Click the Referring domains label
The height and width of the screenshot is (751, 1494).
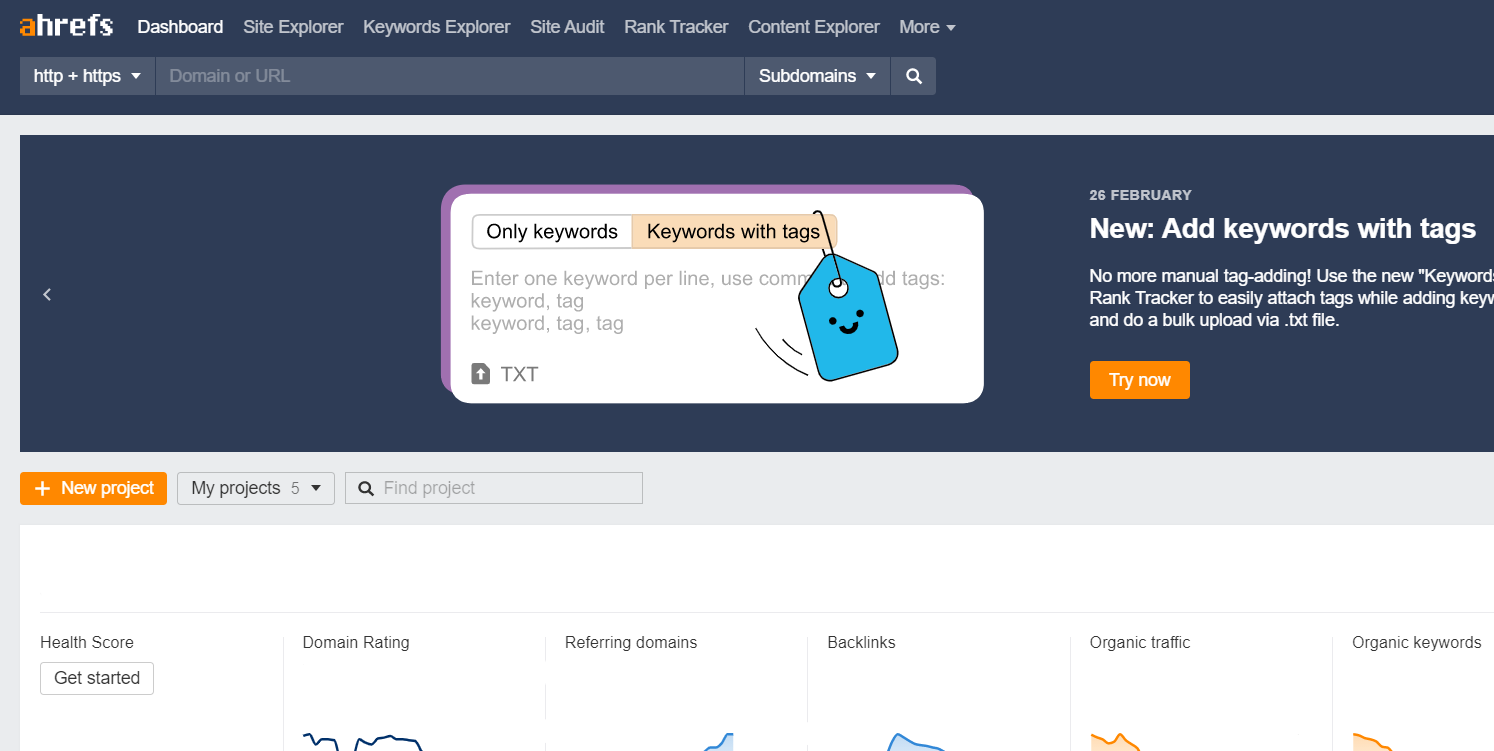coord(631,642)
